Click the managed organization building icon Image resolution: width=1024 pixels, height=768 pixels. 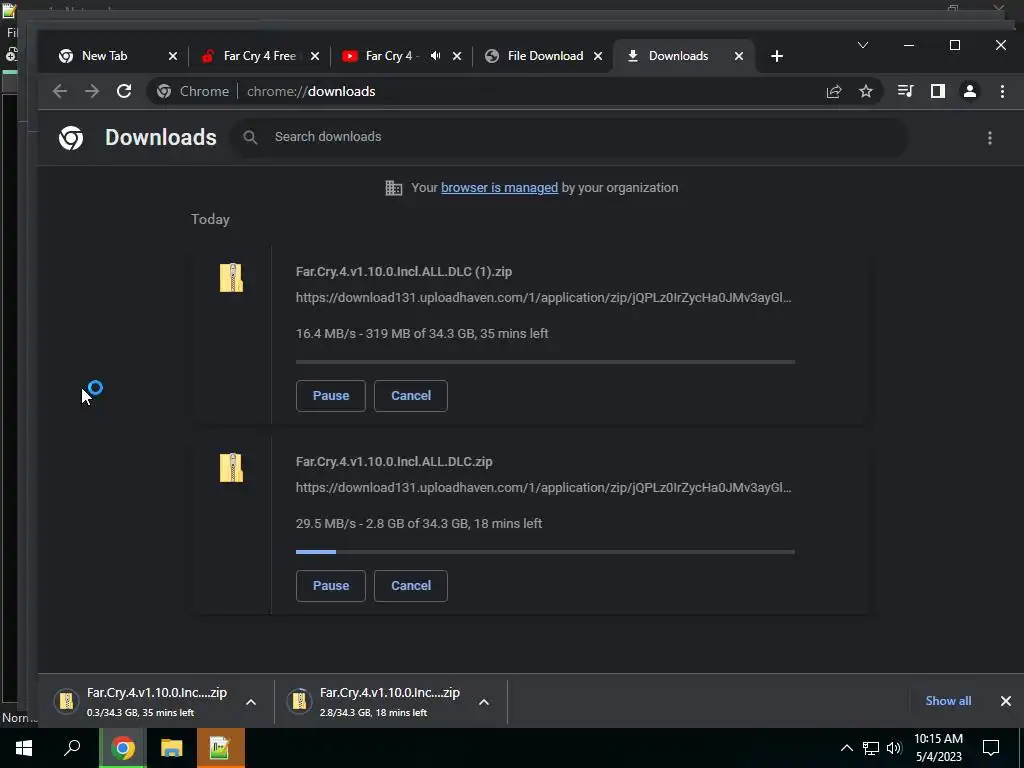(394, 188)
